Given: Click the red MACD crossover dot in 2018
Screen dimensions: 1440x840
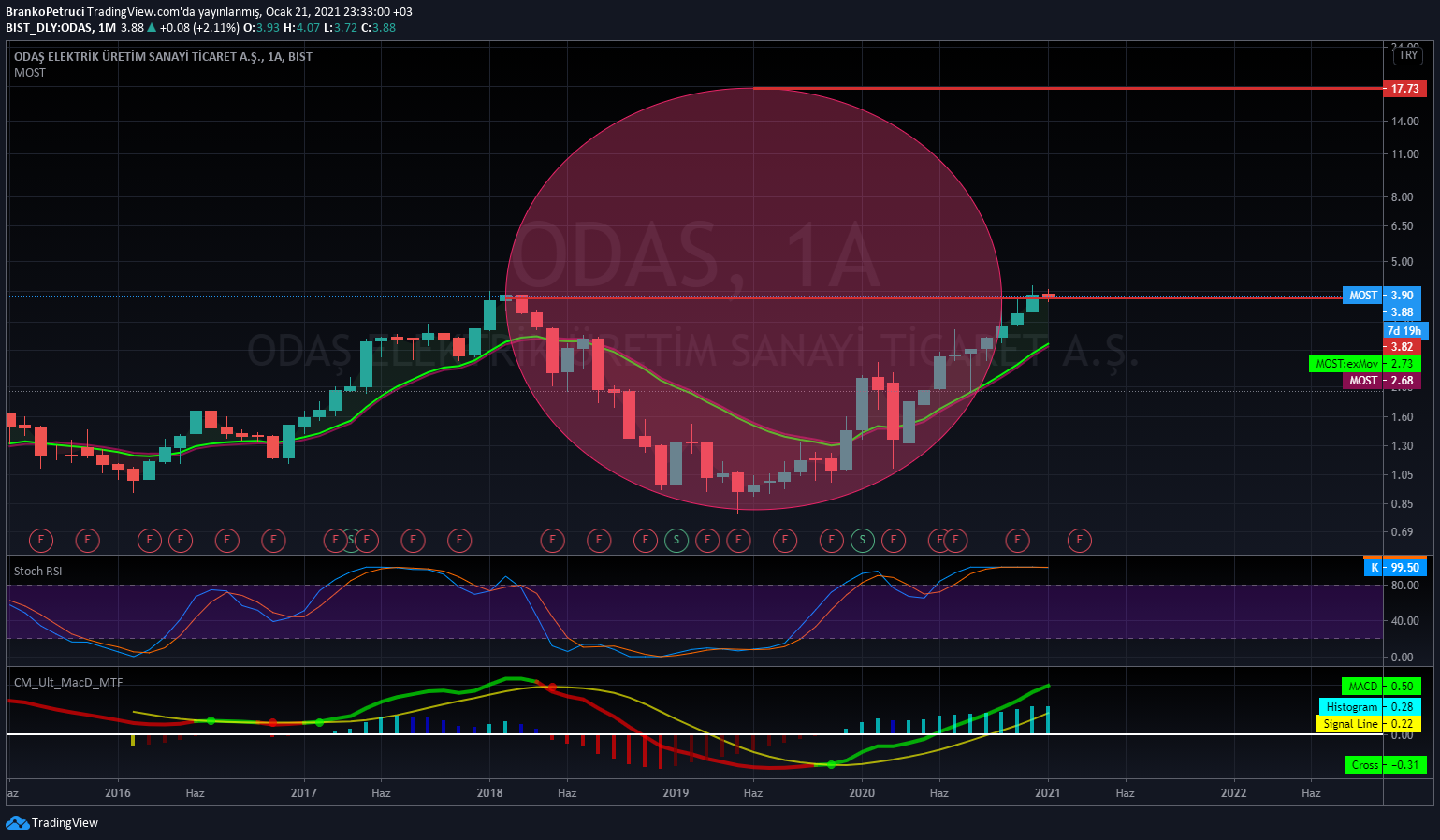Looking at the screenshot, I should pos(552,688).
